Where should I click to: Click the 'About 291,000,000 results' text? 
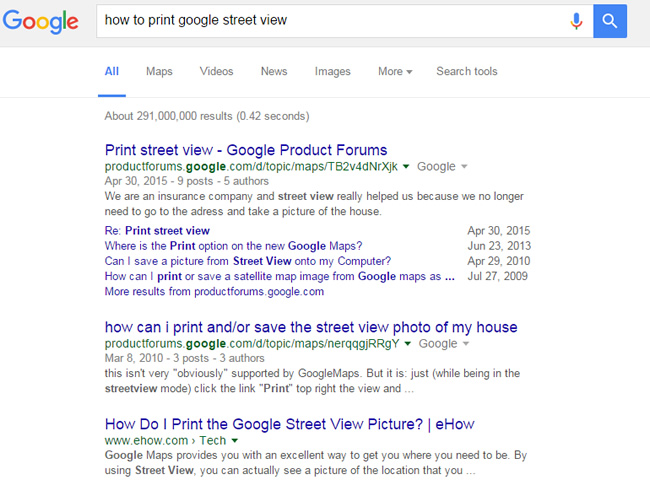click(207, 116)
